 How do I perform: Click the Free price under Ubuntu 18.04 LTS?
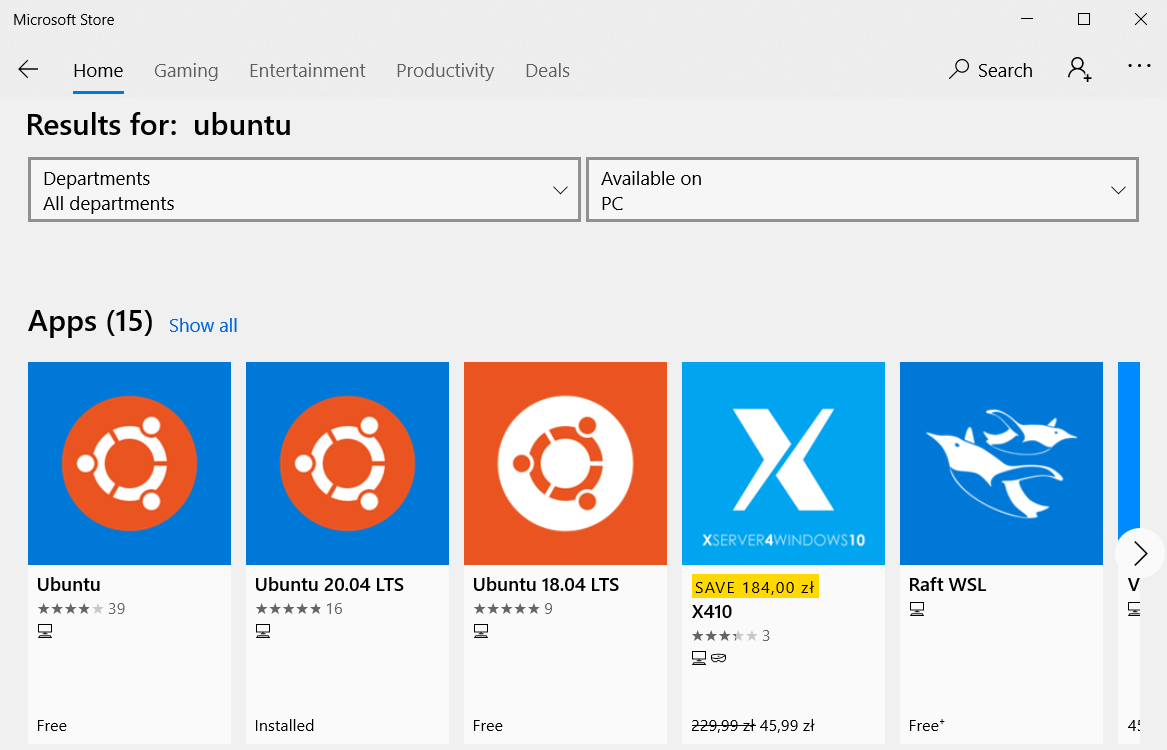point(488,725)
